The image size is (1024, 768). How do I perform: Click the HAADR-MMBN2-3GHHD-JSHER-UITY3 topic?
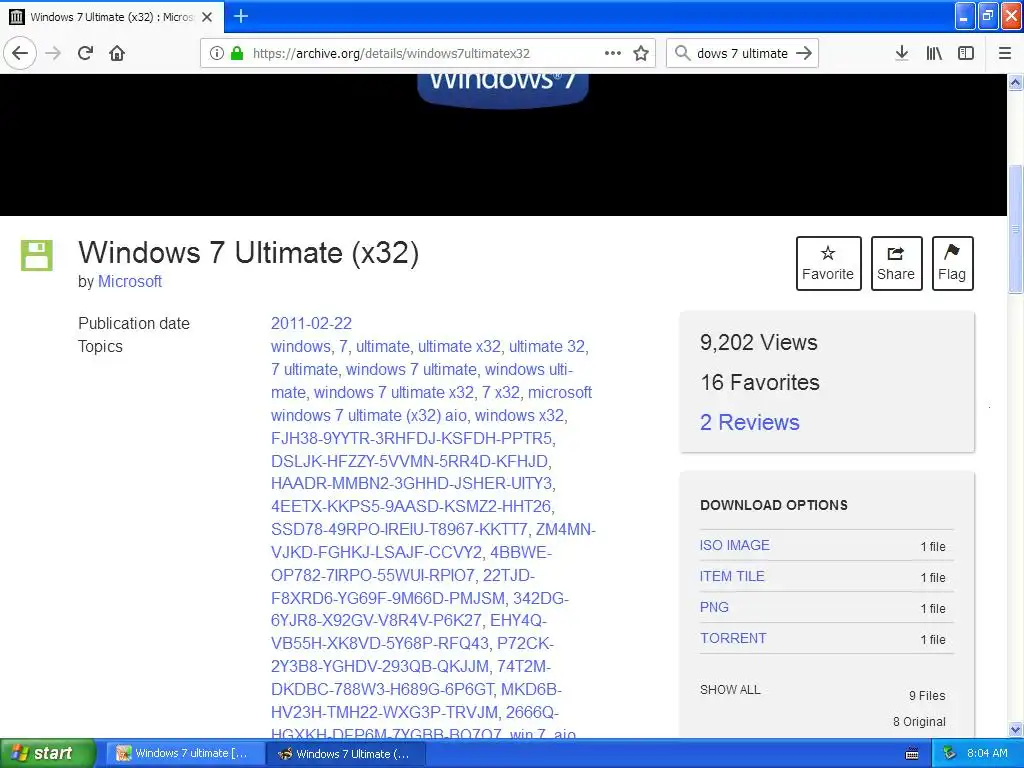point(412,483)
